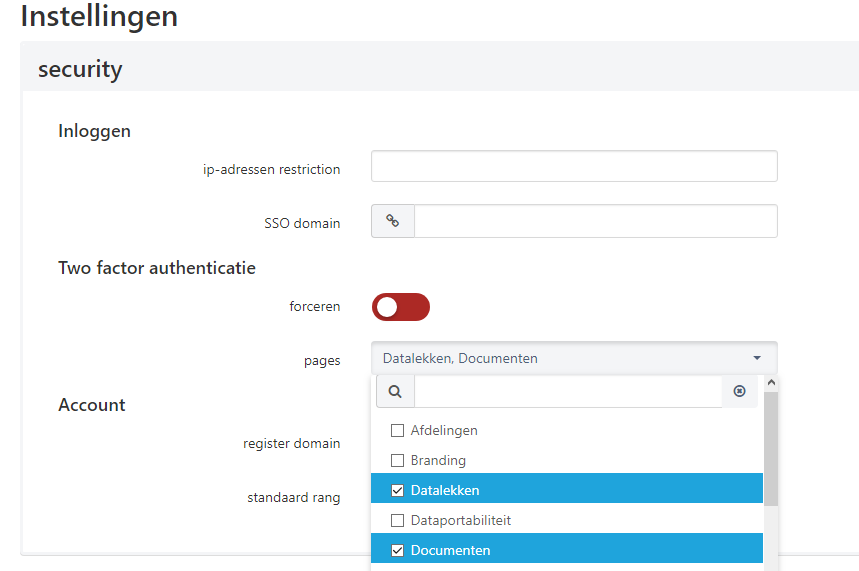
Task: Click the Instellingen page heading
Action: [x=99, y=17]
